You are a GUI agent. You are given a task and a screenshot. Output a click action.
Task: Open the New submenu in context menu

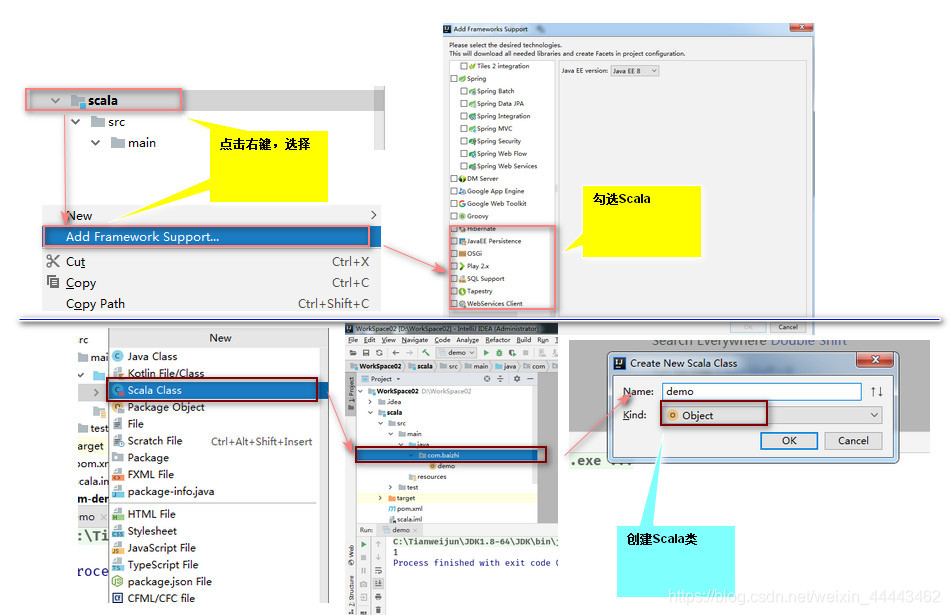tap(211, 216)
